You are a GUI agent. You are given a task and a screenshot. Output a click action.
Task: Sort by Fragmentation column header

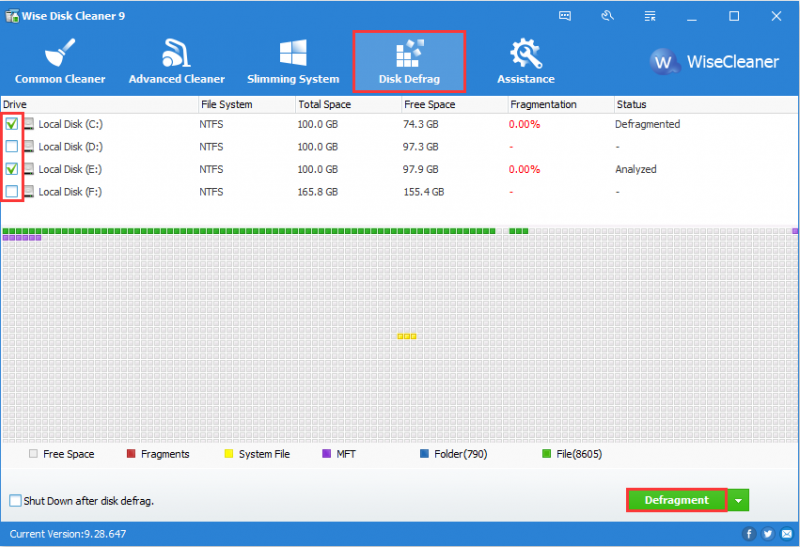pyautogui.click(x=561, y=105)
